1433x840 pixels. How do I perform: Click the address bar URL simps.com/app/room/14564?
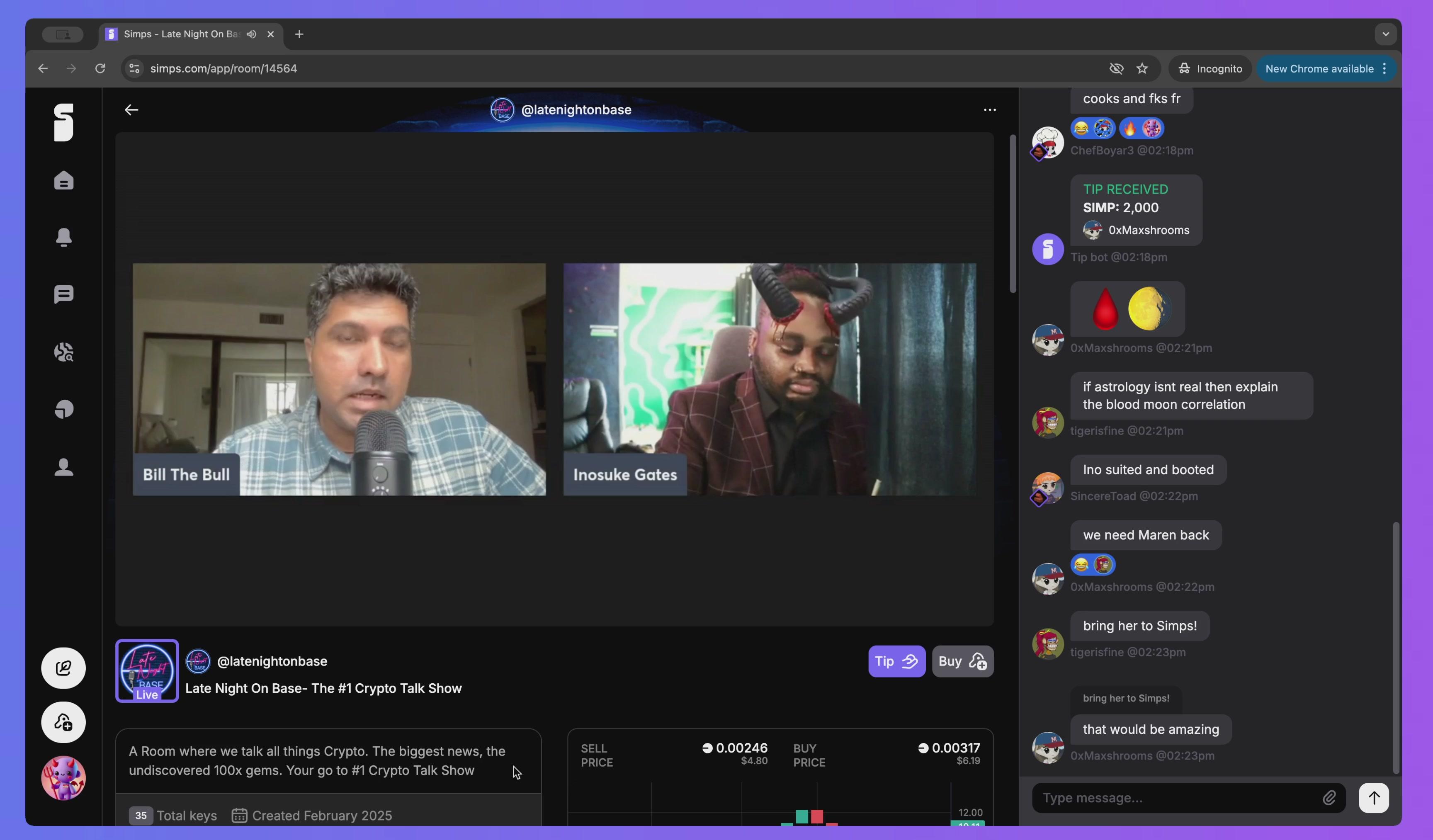pos(223,68)
